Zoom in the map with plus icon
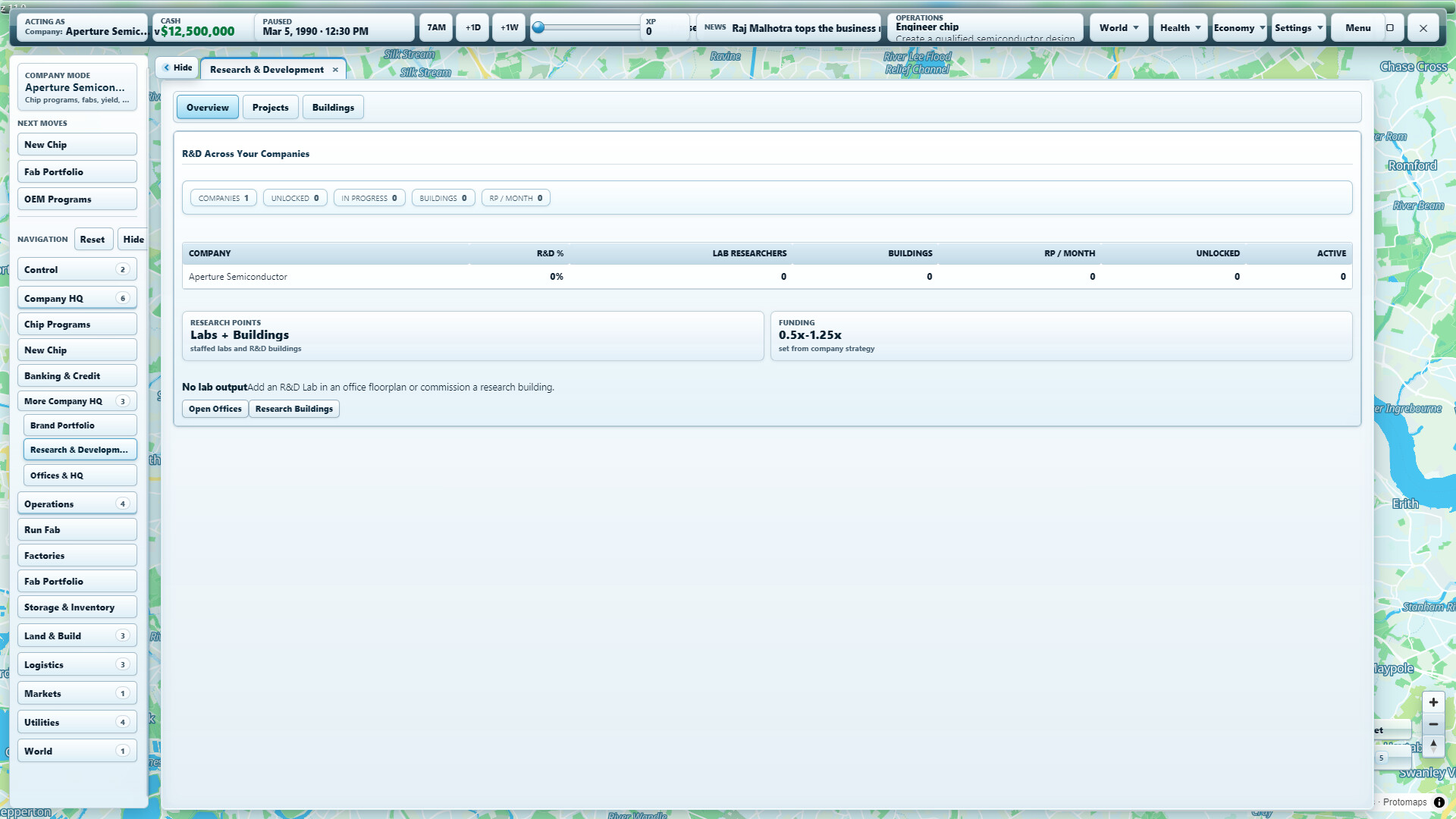1456x819 pixels. [x=1433, y=702]
